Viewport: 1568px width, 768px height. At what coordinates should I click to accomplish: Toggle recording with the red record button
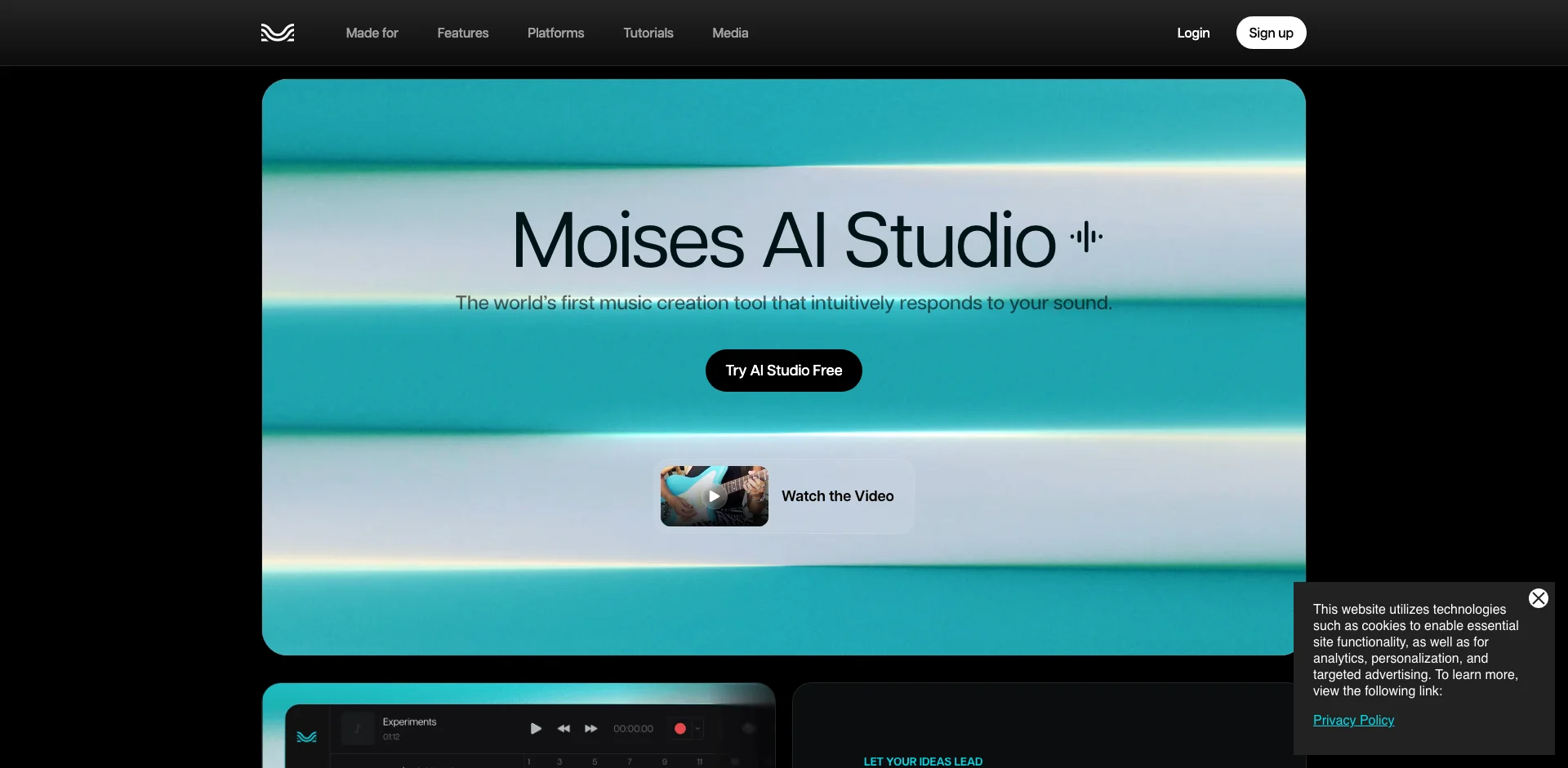point(680,727)
